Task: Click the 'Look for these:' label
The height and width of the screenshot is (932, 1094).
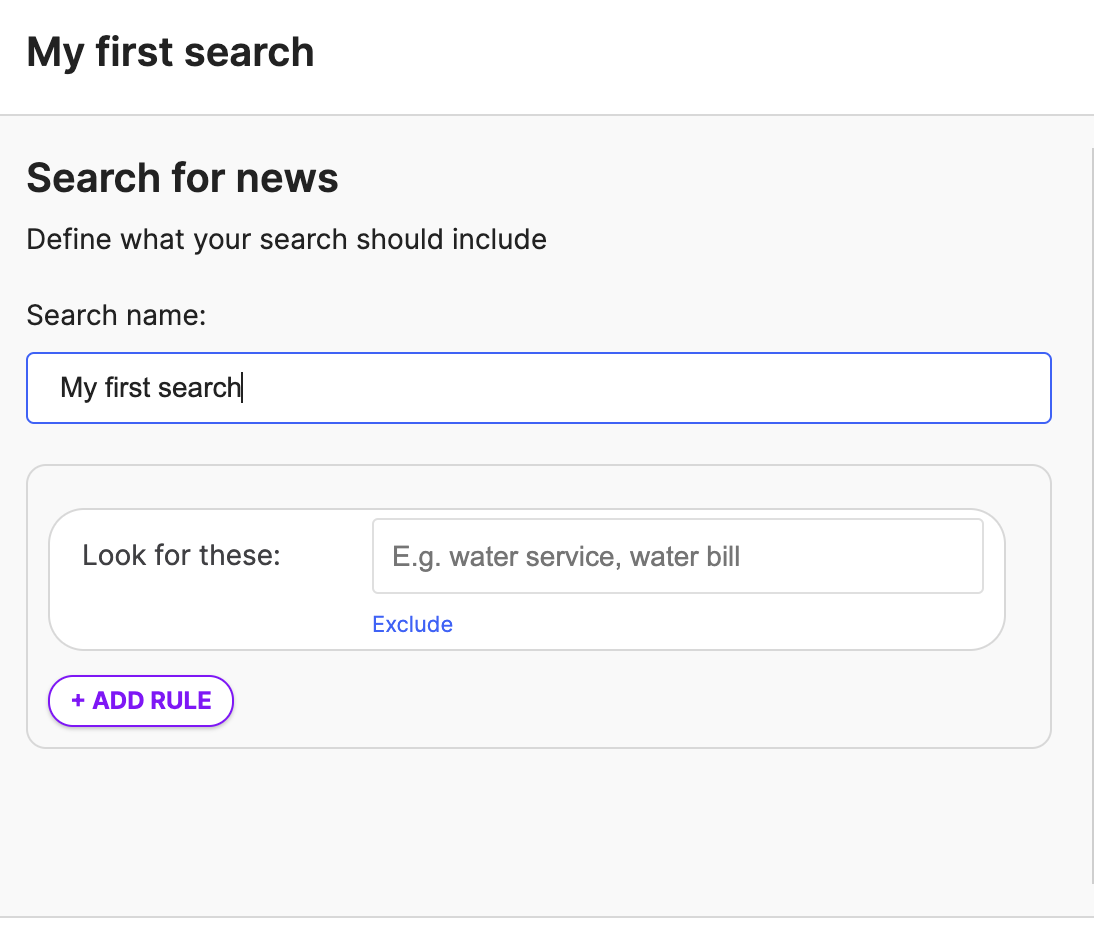Action: coord(181,555)
